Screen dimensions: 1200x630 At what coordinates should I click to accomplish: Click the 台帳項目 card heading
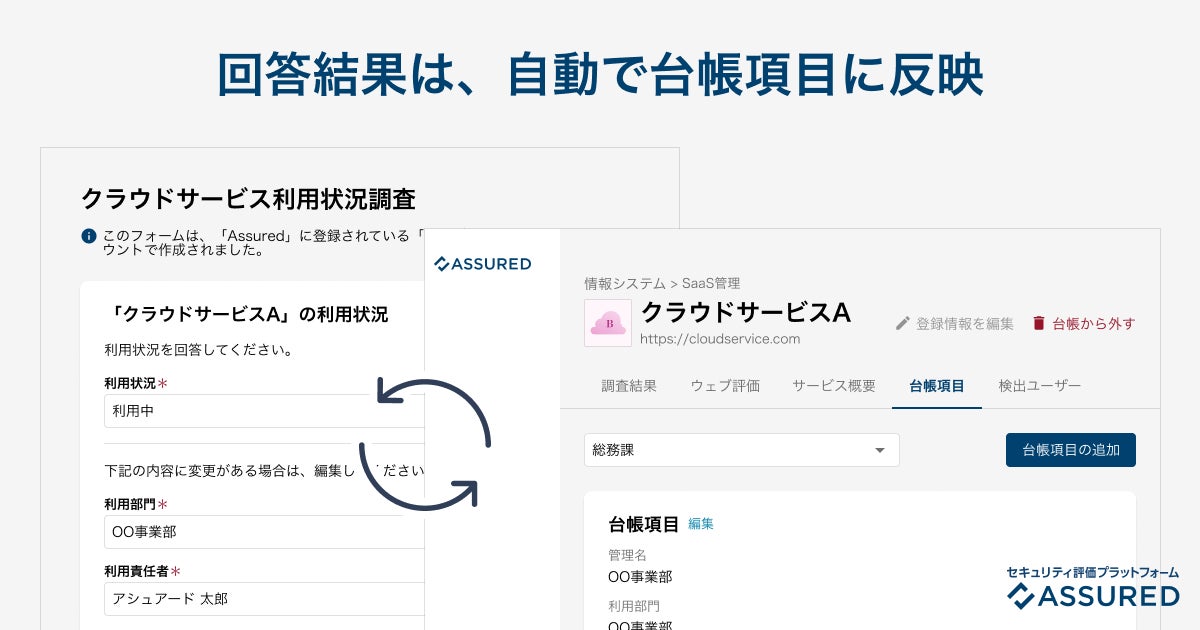coord(644,523)
